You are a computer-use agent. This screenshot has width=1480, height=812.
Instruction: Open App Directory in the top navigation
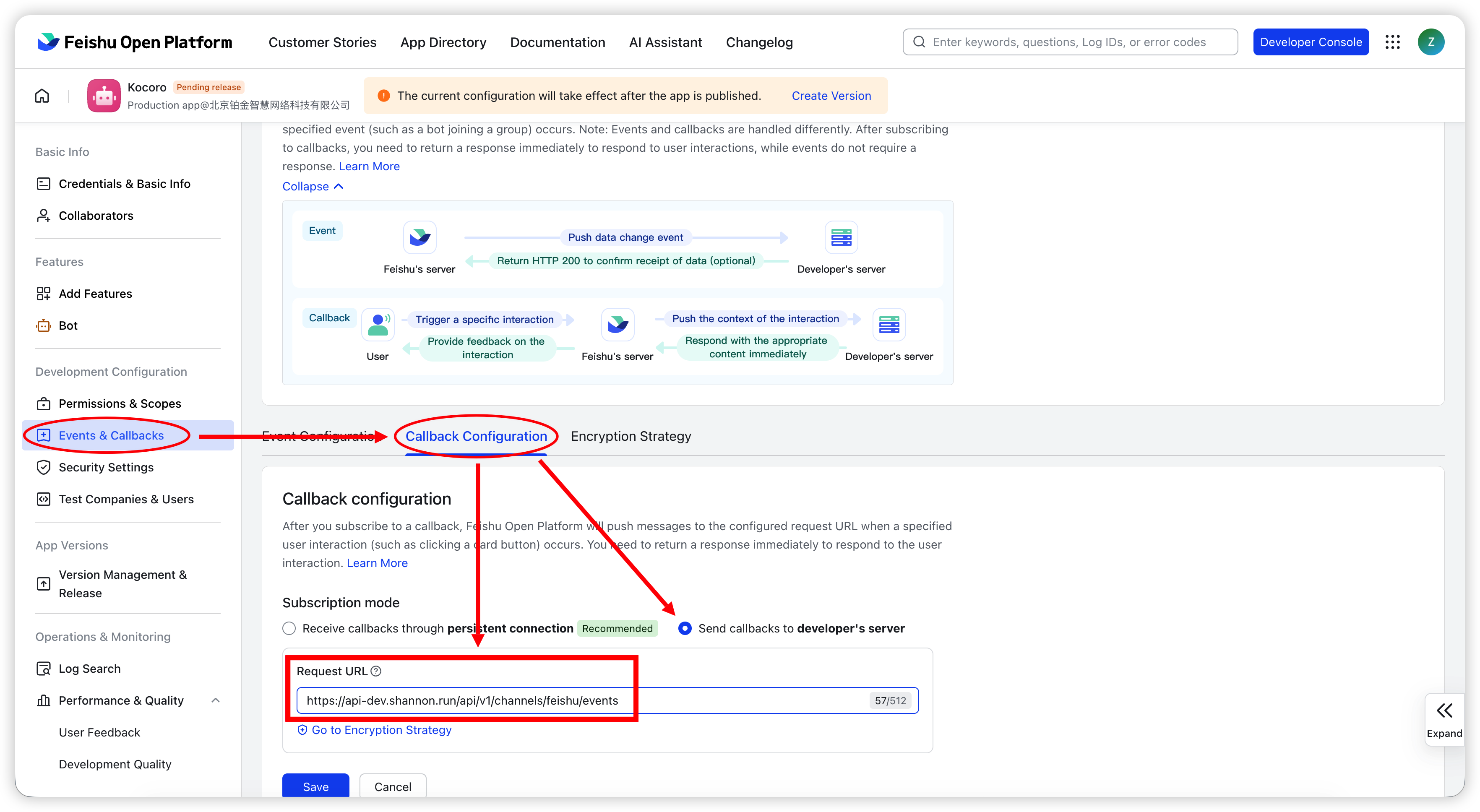[443, 42]
